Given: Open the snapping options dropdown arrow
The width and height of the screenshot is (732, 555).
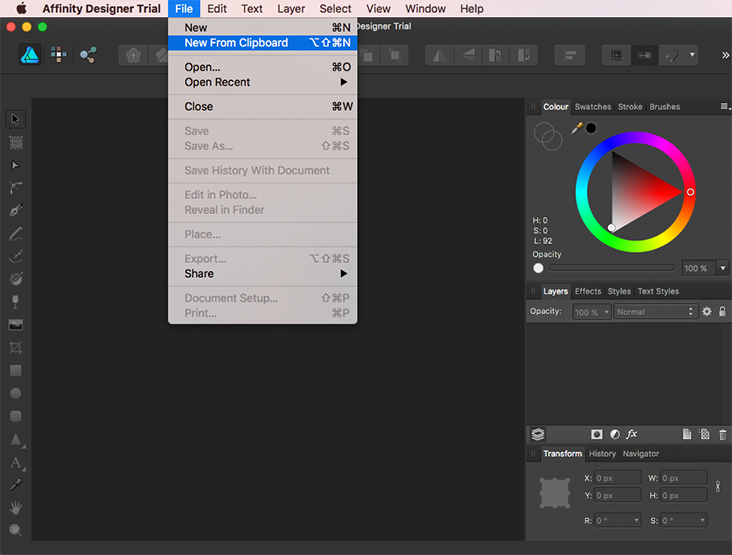Looking at the screenshot, I should pos(692,55).
